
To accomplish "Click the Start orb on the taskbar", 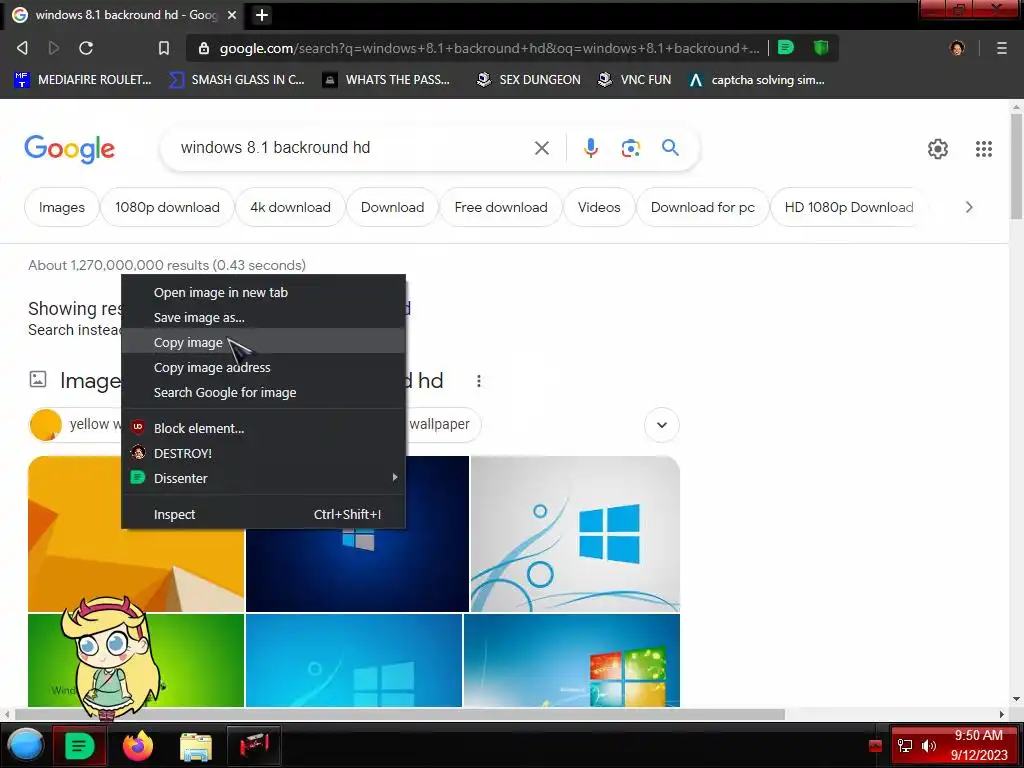I will (x=25, y=745).
